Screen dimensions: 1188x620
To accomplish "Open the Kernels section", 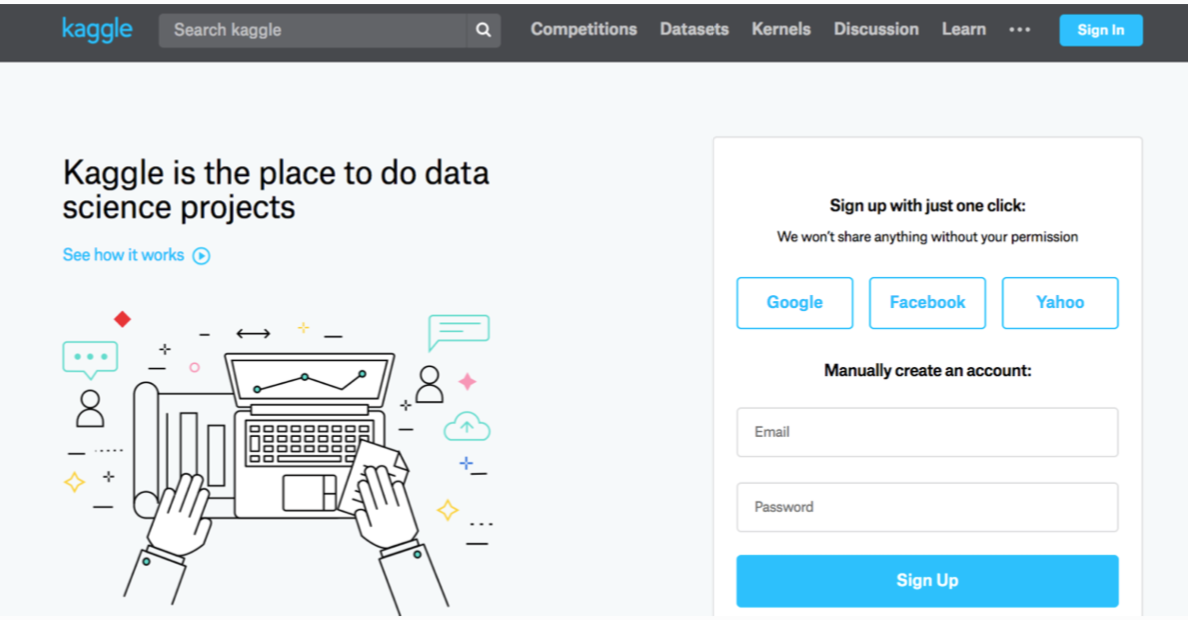I will pyautogui.click(x=781, y=30).
